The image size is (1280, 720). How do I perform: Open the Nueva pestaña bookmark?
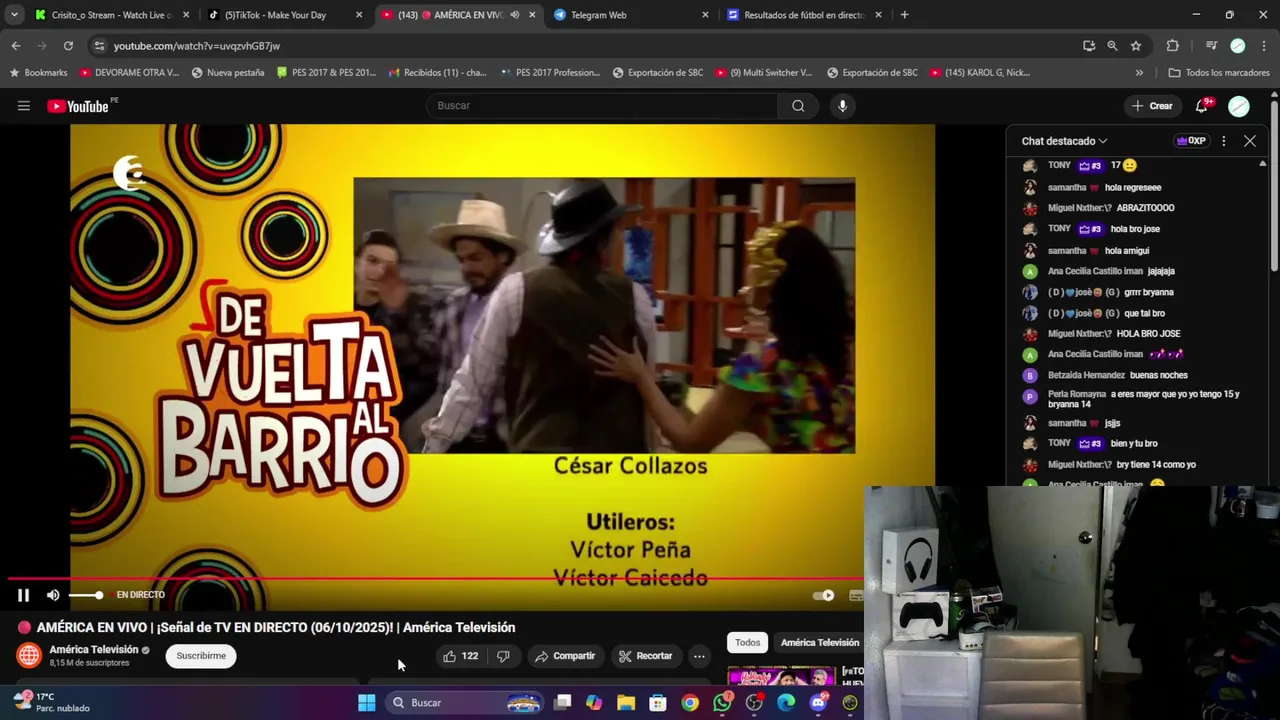point(228,73)
